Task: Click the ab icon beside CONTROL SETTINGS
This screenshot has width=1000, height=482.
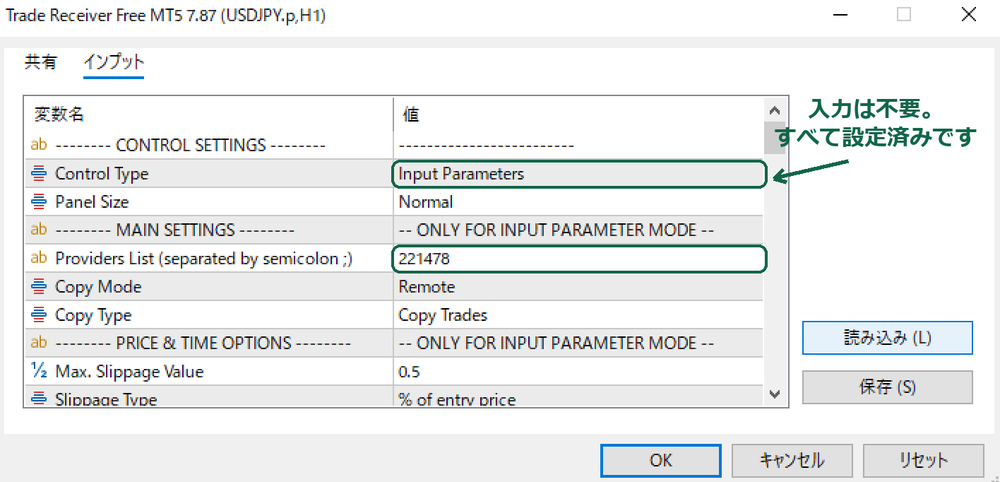Action: point(39,145)
